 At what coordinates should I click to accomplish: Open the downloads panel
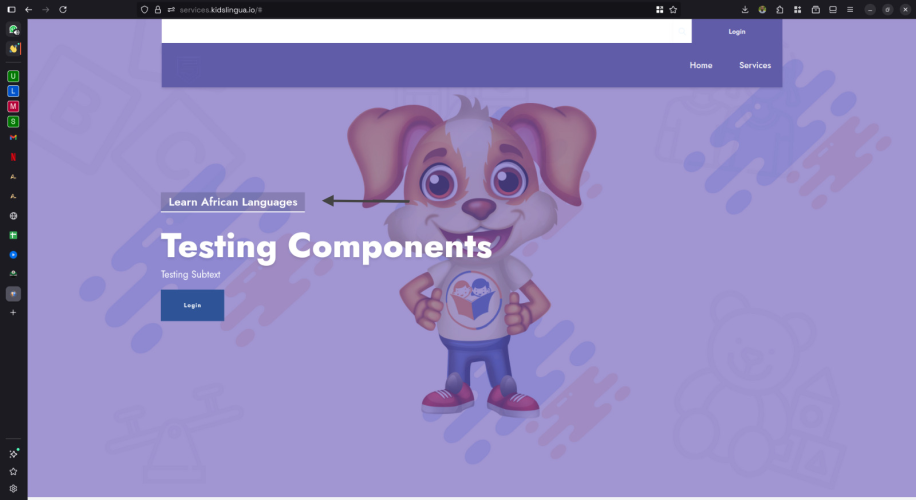point(745,9)
